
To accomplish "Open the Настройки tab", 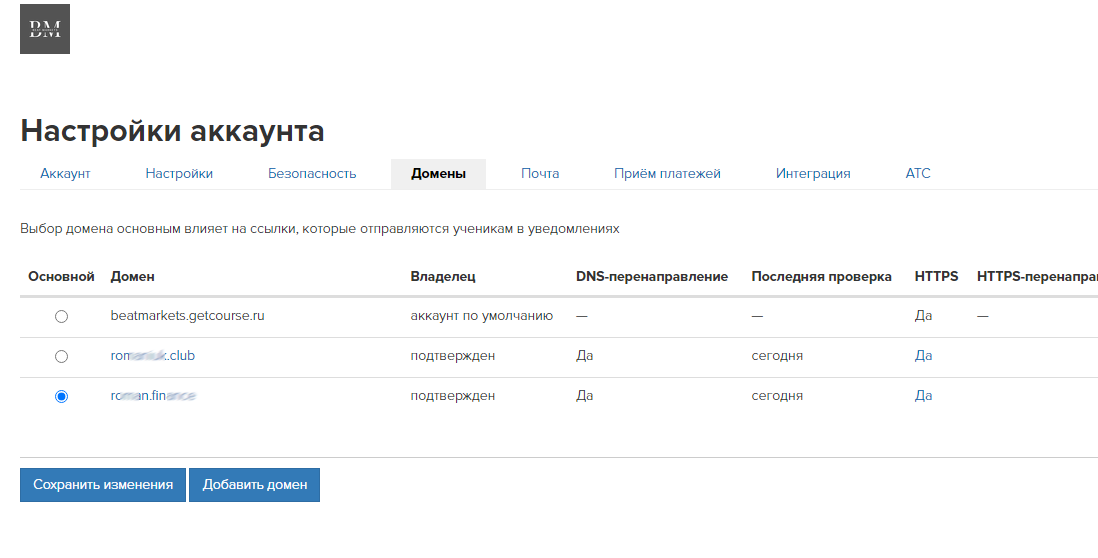I will tap(179, 174).
